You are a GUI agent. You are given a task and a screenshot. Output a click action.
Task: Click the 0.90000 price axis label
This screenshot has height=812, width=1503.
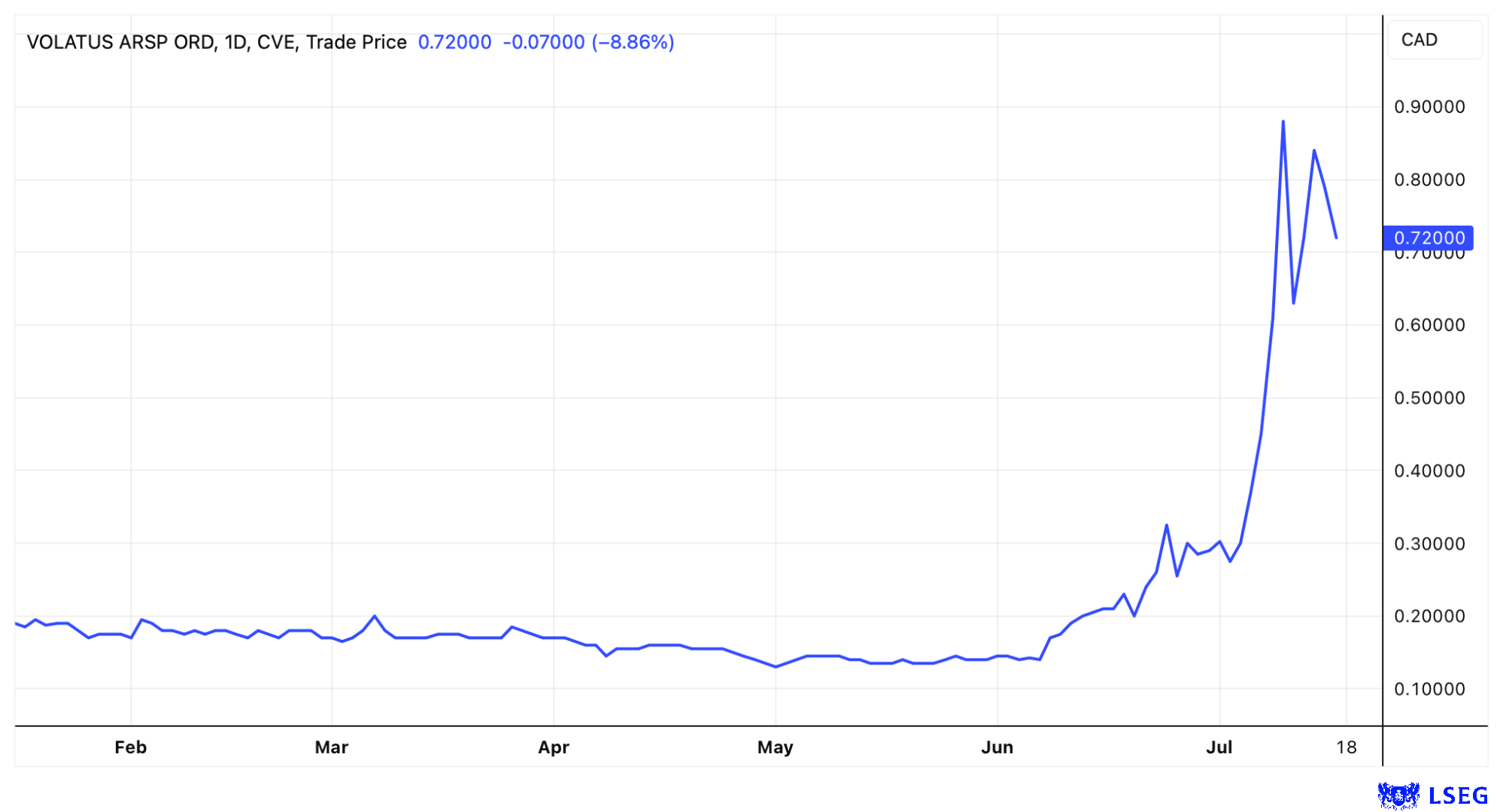1429,107
